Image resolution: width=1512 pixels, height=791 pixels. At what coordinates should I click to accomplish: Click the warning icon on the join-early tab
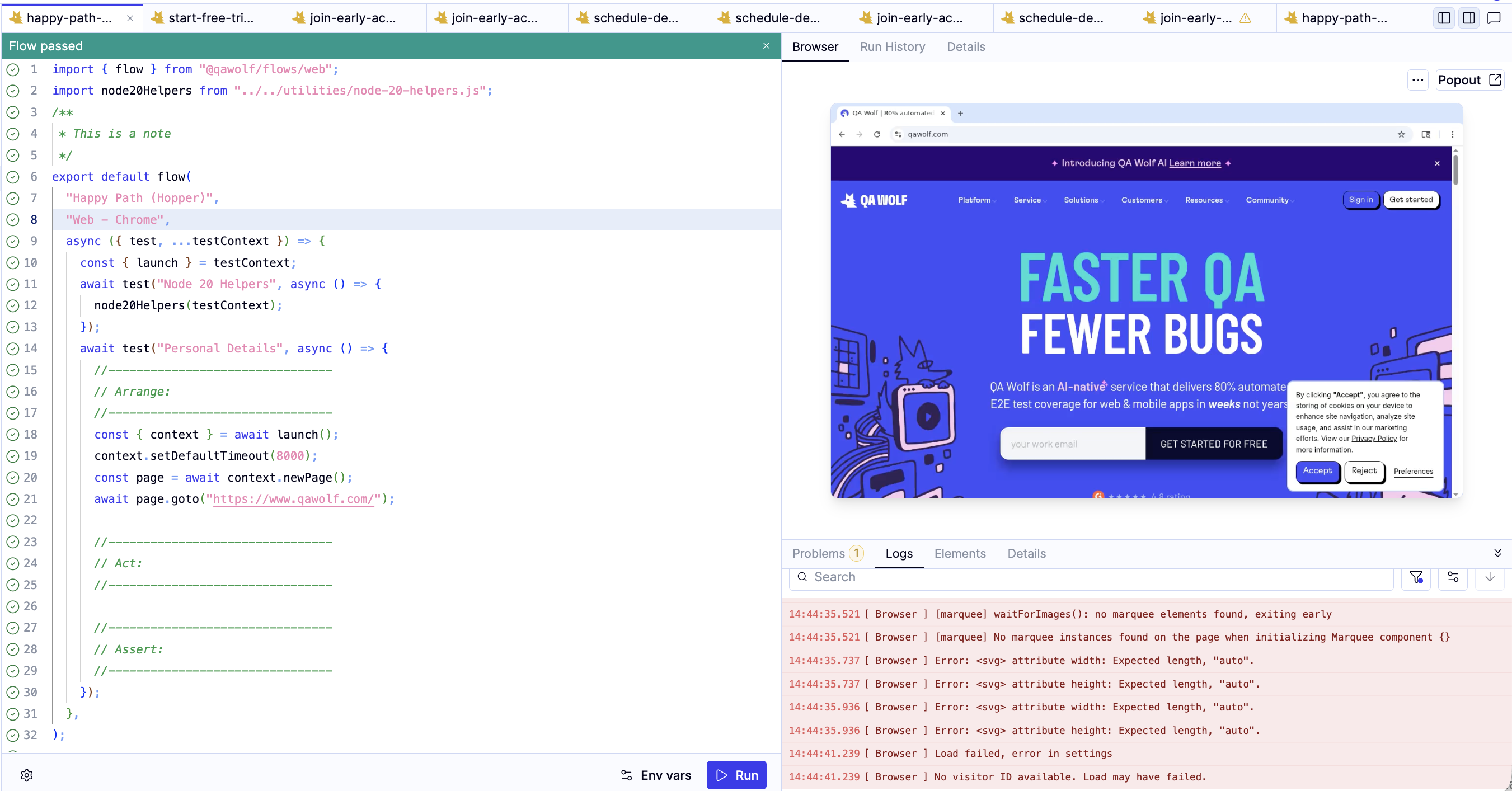tap(1245, 18)
